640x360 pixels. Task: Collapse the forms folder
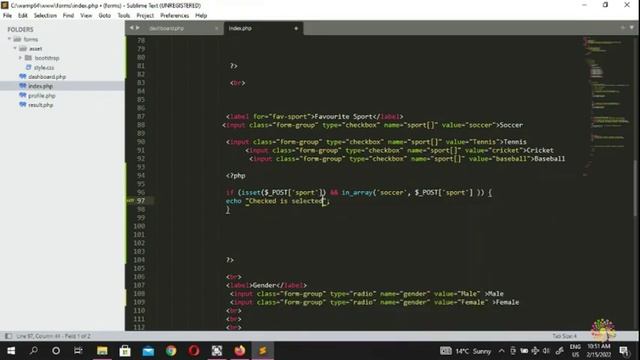click(9, 39)
